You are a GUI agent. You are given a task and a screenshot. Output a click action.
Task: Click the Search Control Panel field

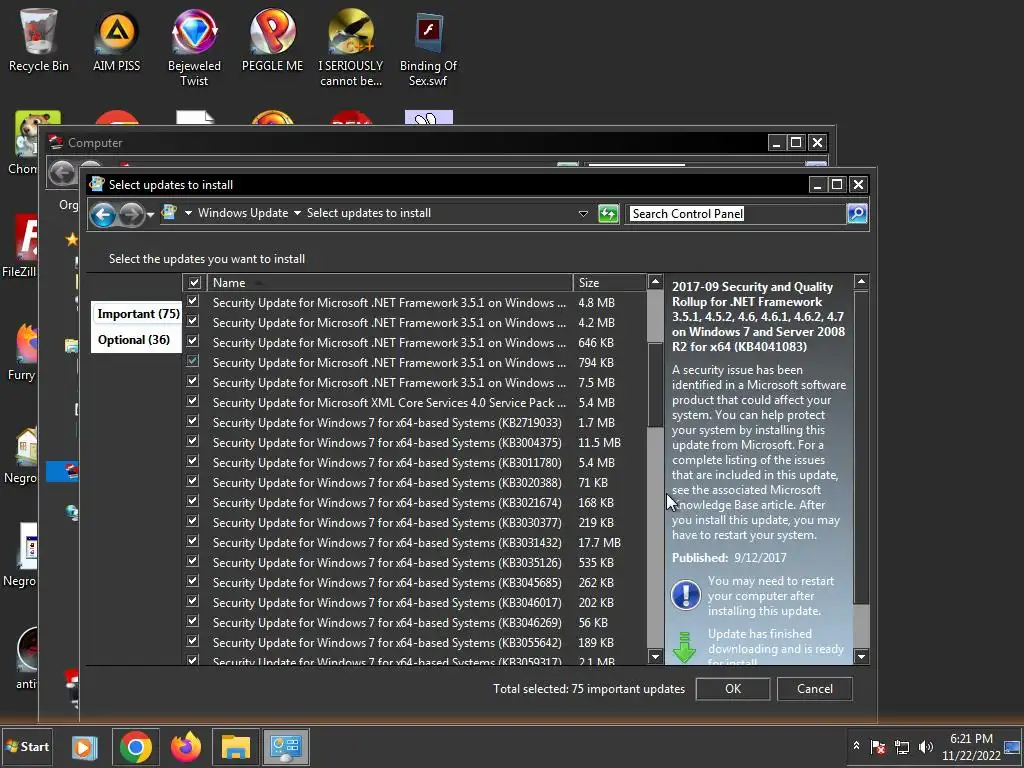(x=736, y=214)
